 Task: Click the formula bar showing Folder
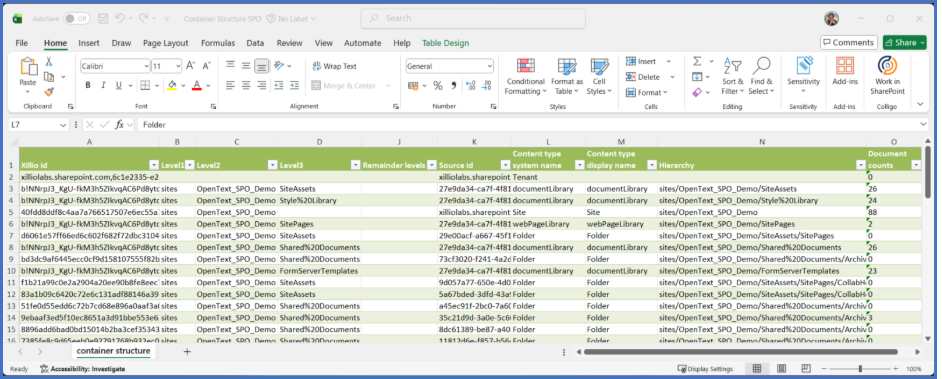pos(532,125)
